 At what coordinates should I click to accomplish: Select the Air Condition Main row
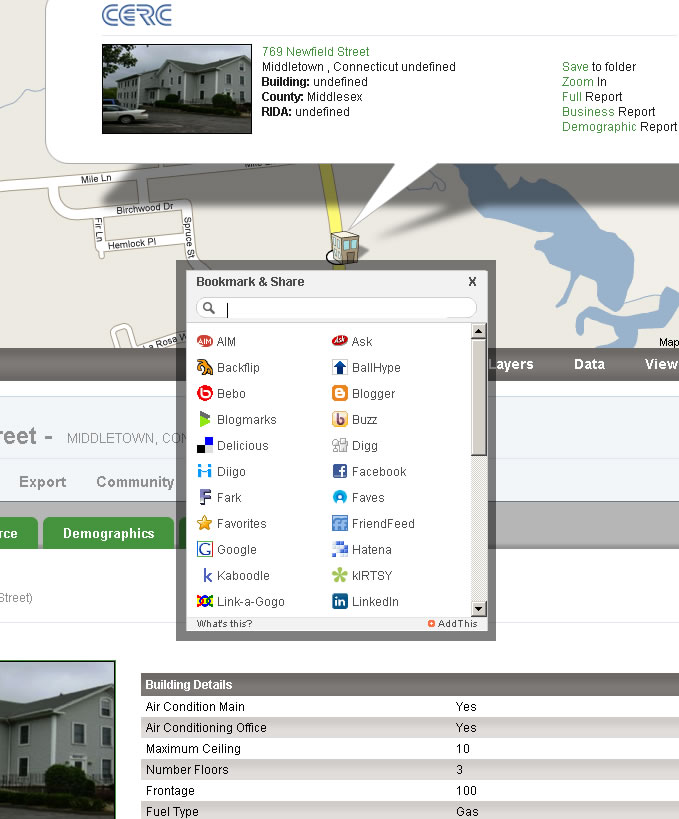tap(410, 707)
